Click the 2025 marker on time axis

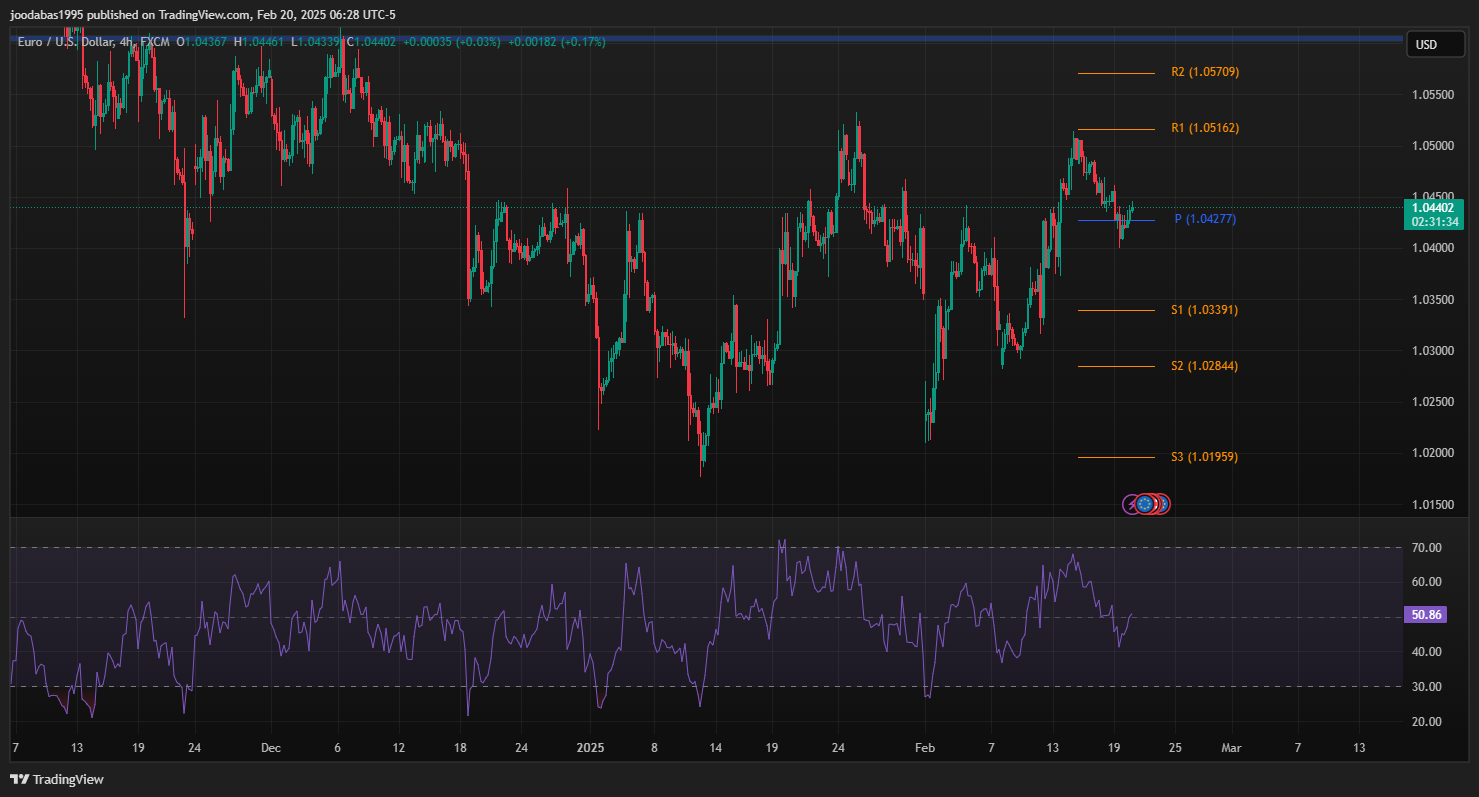tap(590, 747)
